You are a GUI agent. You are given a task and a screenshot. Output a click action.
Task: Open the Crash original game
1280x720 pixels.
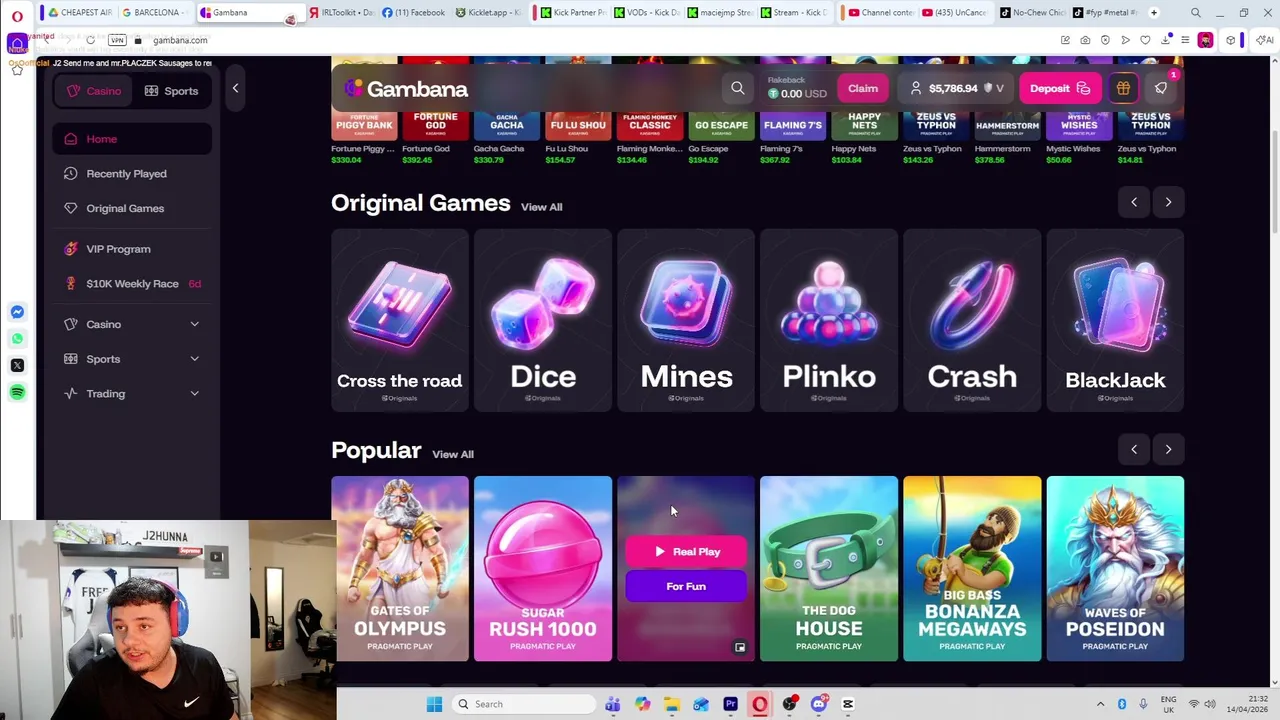coord(972,320)
